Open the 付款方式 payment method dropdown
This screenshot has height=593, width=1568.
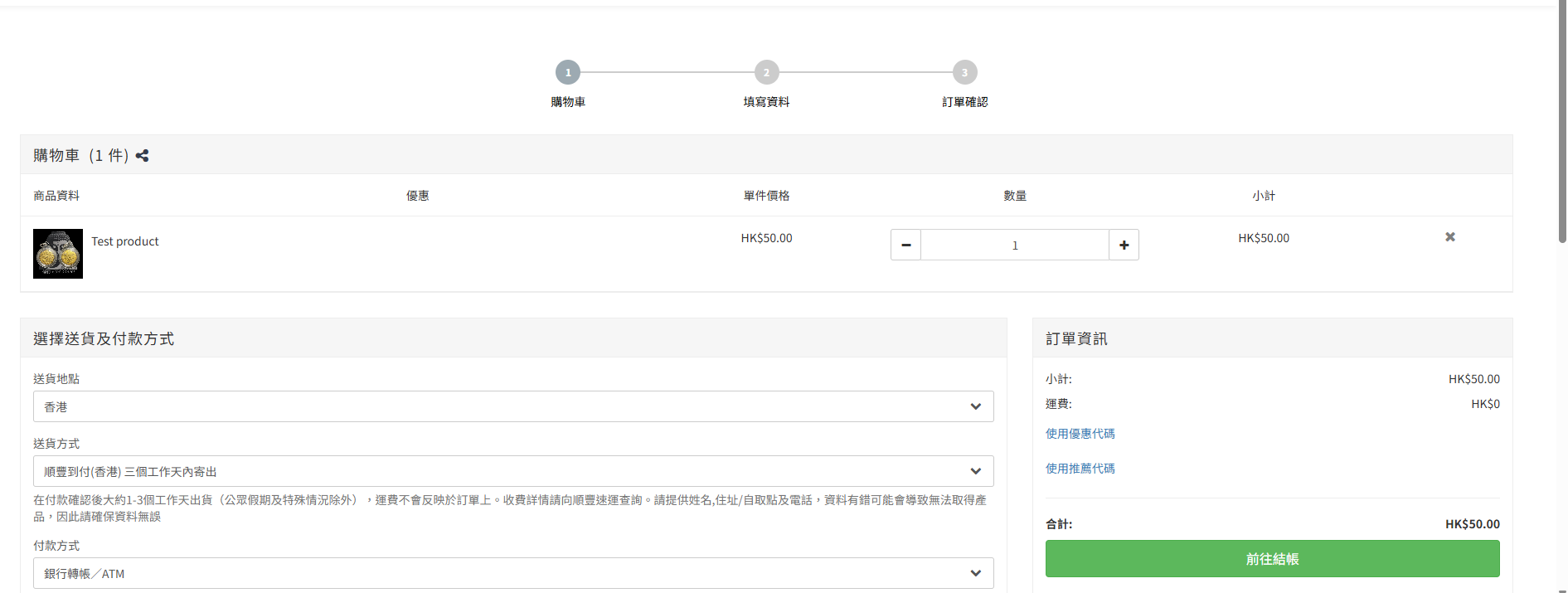pos(513,573)
